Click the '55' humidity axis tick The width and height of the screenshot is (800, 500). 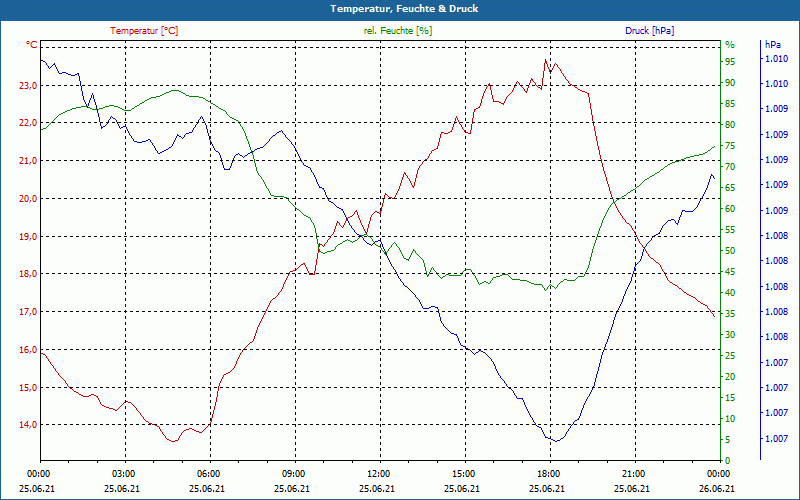point(730,230)
